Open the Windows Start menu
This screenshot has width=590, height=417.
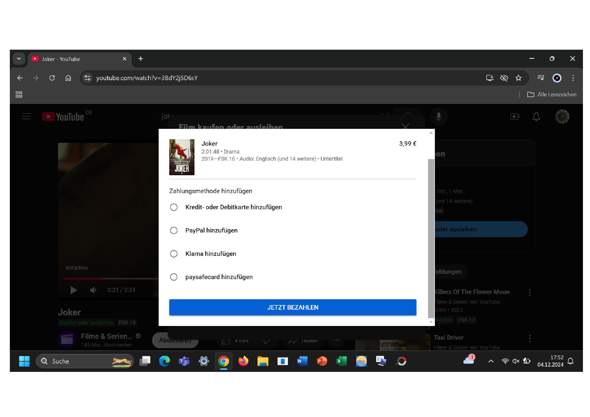click(x=24, y=361)
